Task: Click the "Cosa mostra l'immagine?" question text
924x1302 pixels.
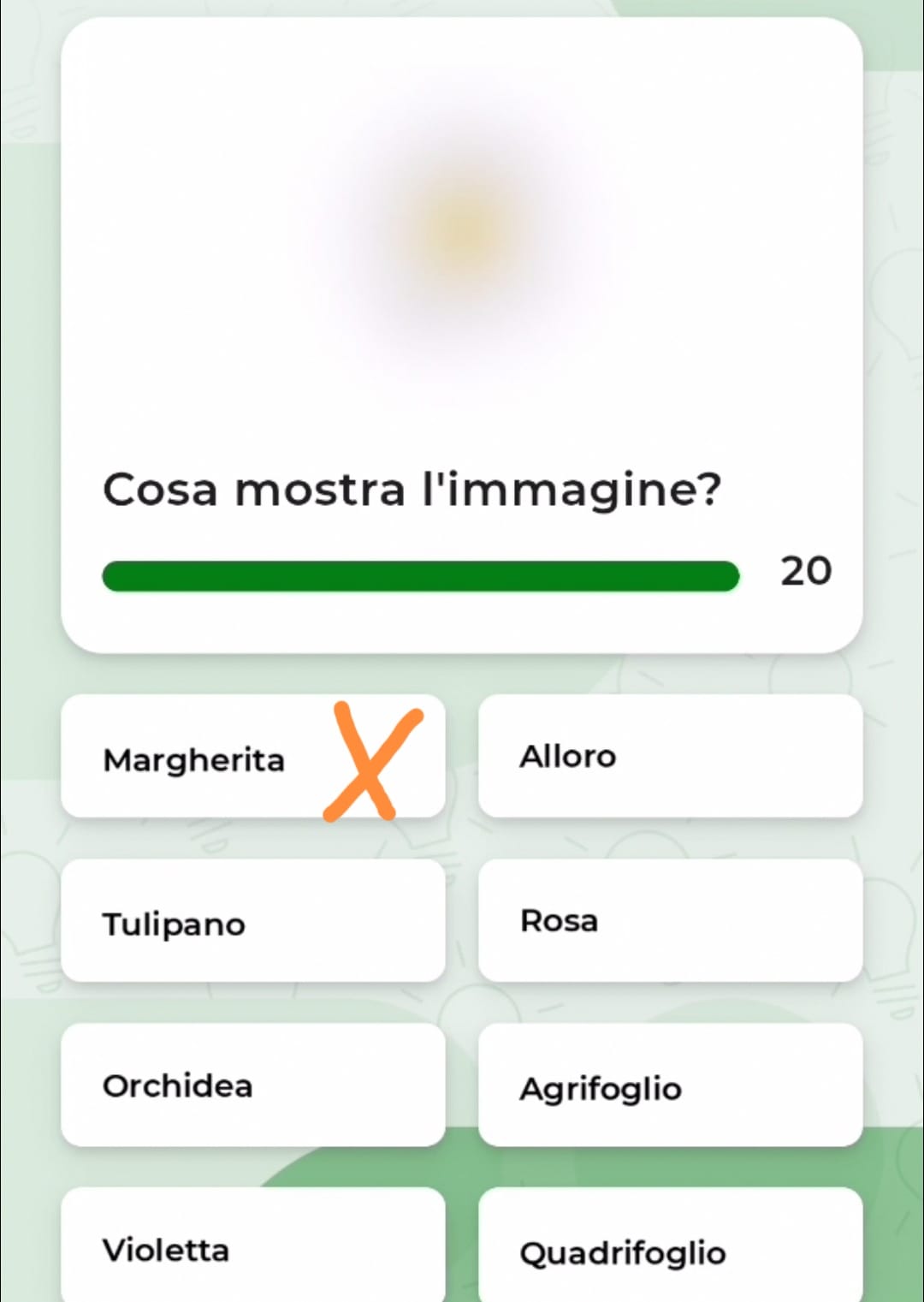Action: pos(412,490)
